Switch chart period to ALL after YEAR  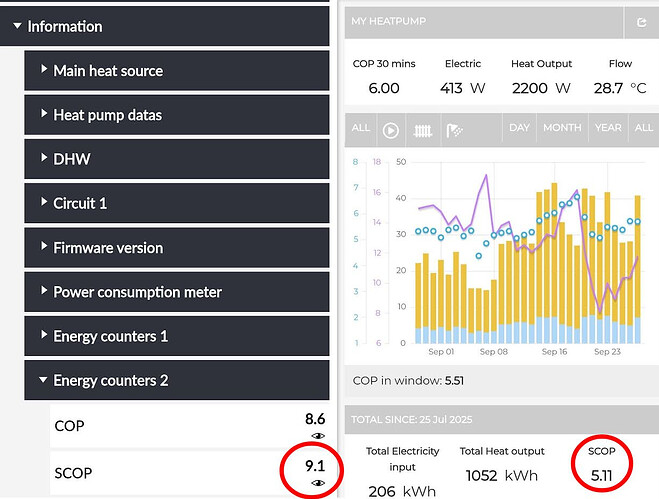(644, 128)
